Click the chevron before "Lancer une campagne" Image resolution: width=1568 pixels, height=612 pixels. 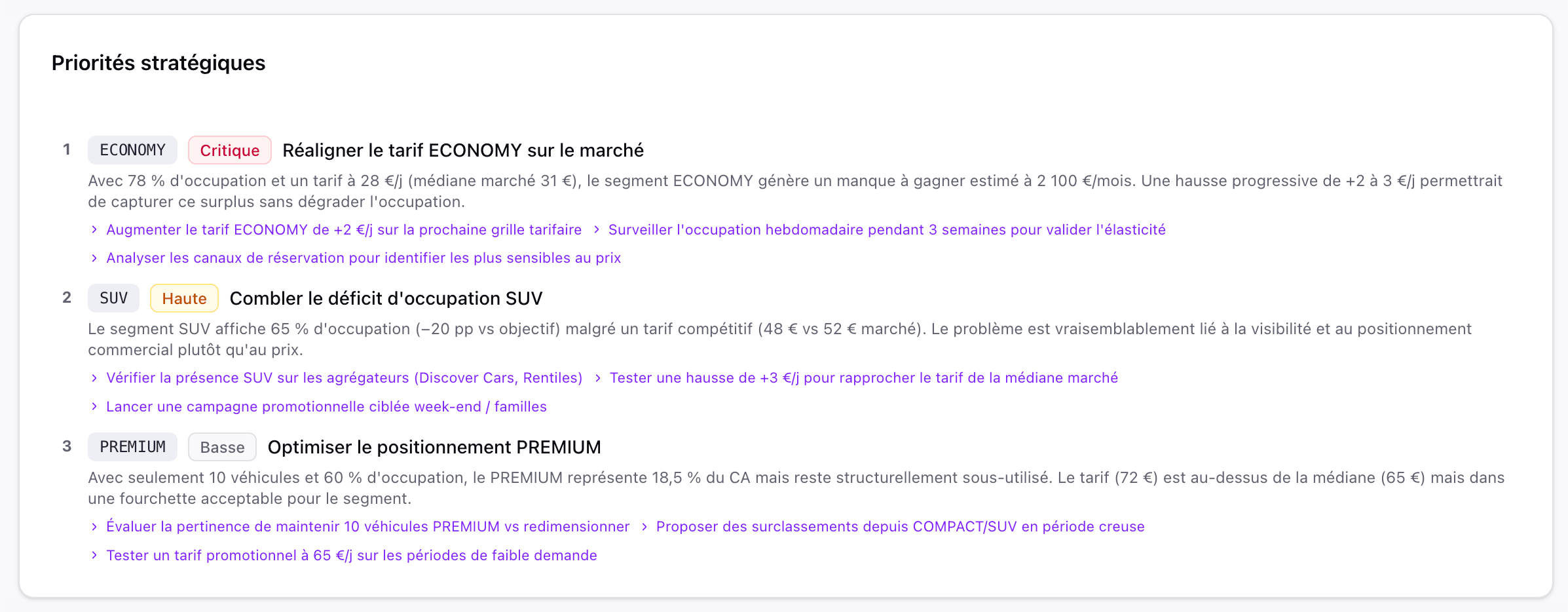[94, 407]
